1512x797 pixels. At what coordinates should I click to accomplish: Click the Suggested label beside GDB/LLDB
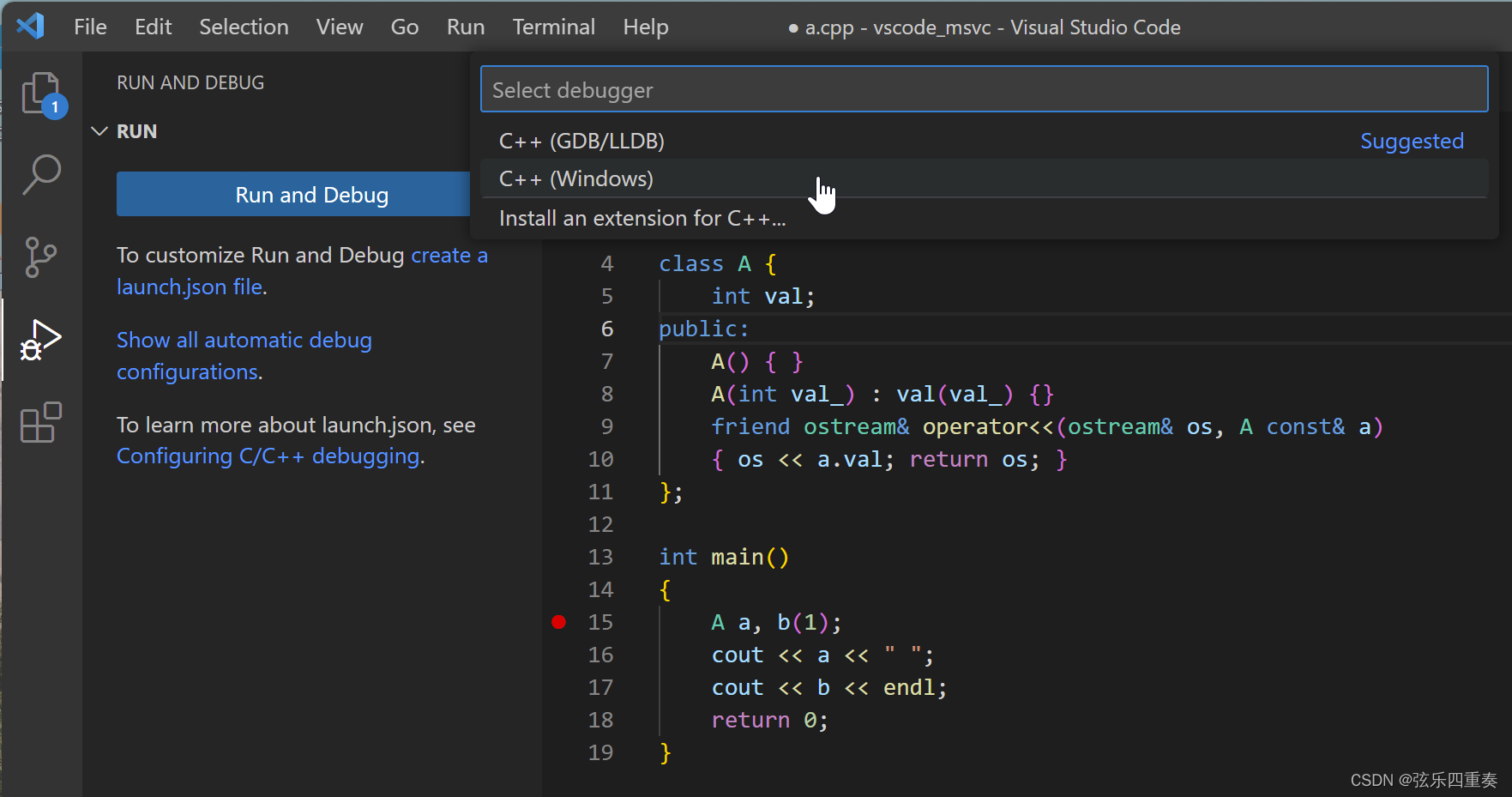[x=1412, y=141]
